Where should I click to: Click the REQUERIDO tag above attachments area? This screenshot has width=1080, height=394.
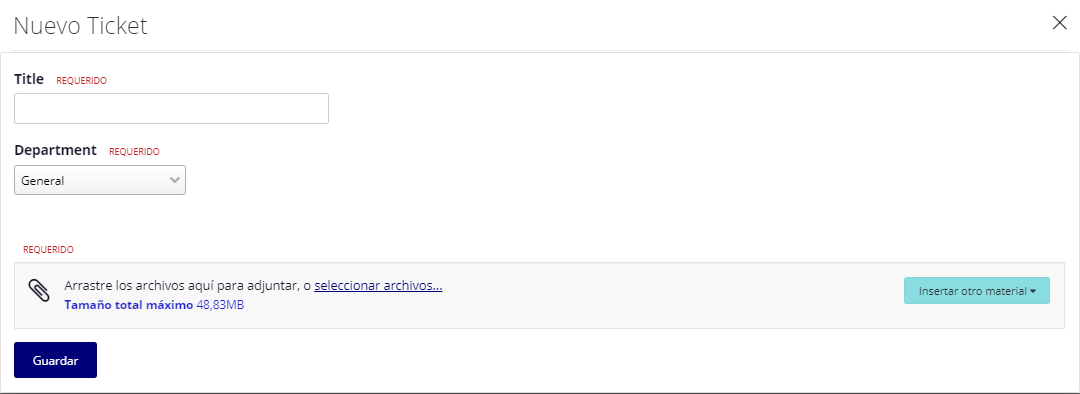48,249
